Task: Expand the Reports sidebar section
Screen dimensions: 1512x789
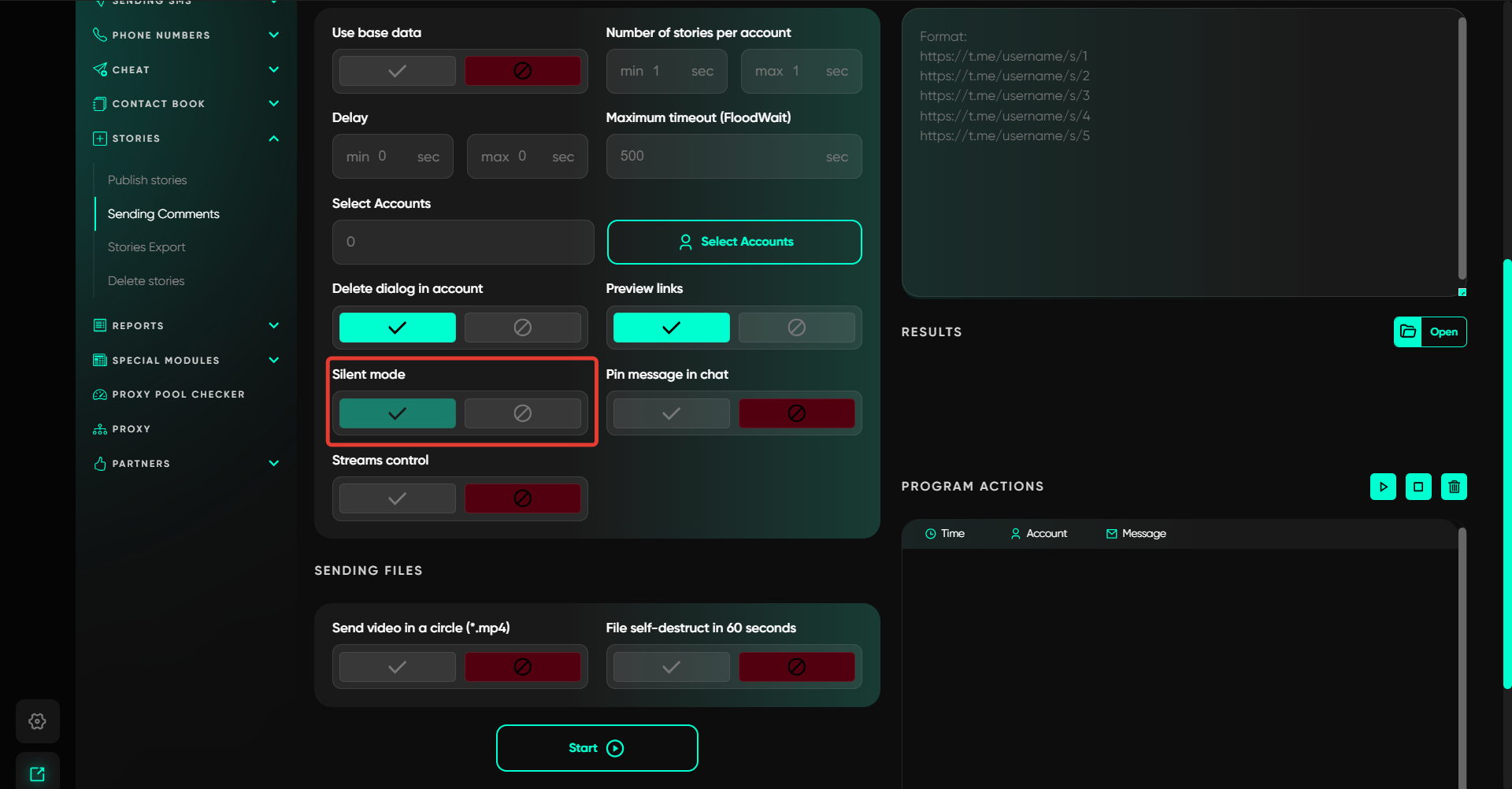Action: pyautogui.click(x=273, y=325)
